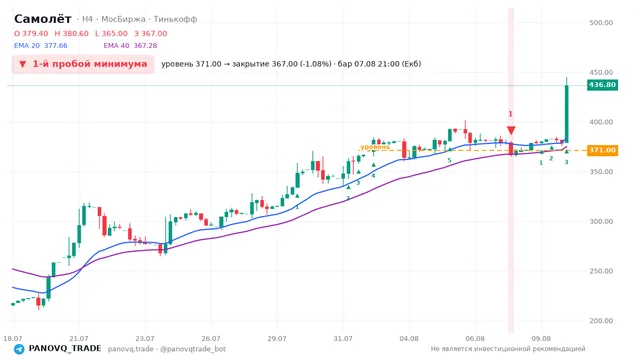Click the EMA 40 value 367.28
This screenshot has height=360, width=640.
(145, 46)
